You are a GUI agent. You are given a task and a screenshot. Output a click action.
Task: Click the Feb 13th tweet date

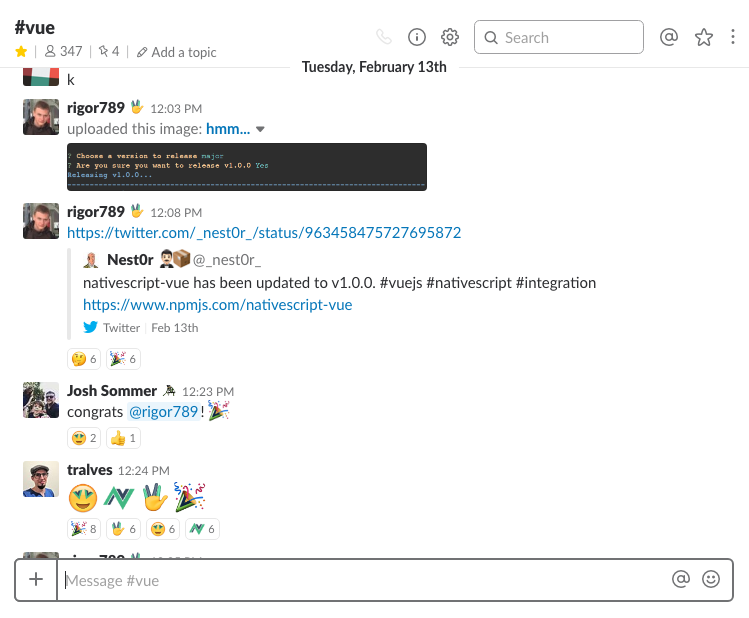tap(175, 328)
